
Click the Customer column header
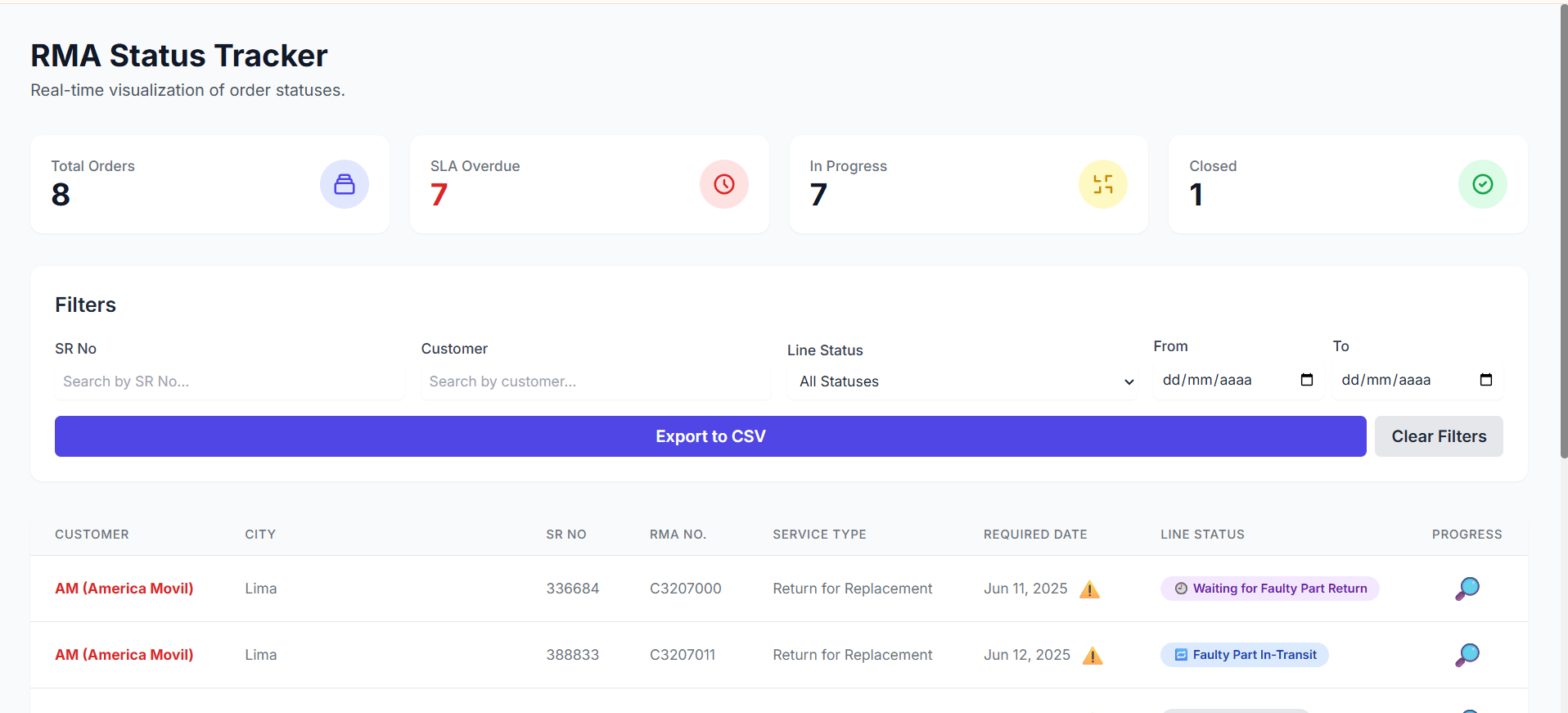pos(92,535)
